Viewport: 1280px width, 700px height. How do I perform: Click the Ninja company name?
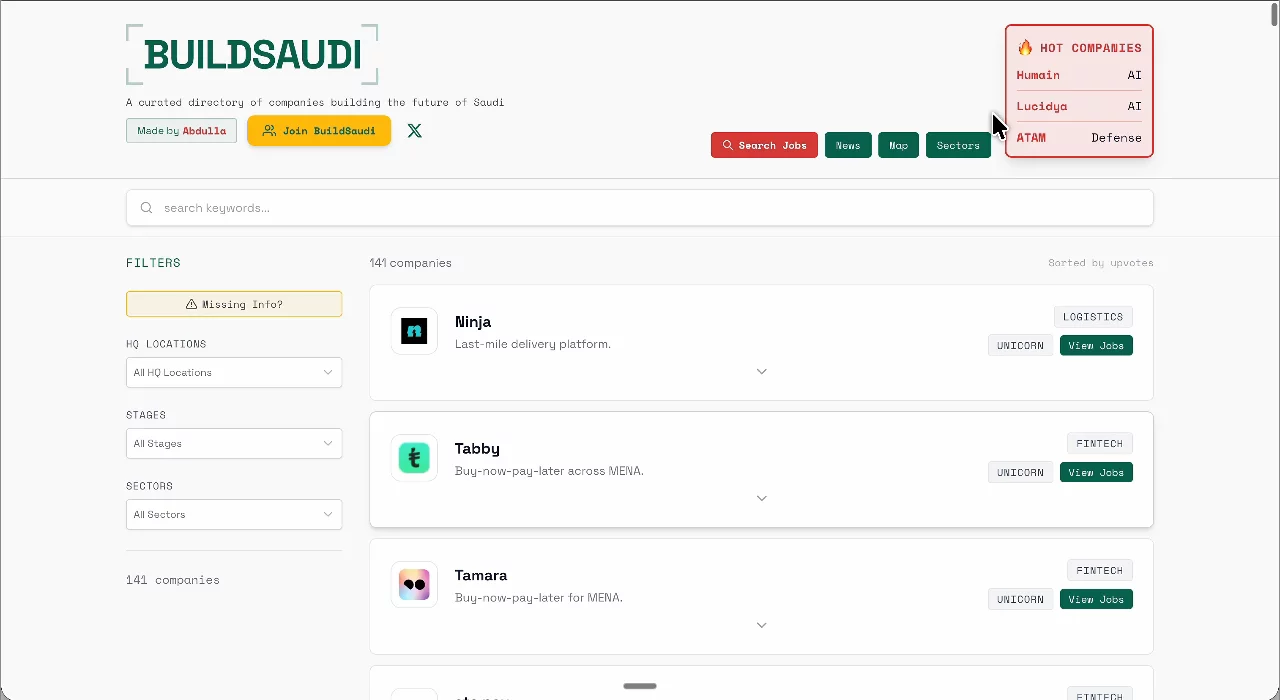473,322
